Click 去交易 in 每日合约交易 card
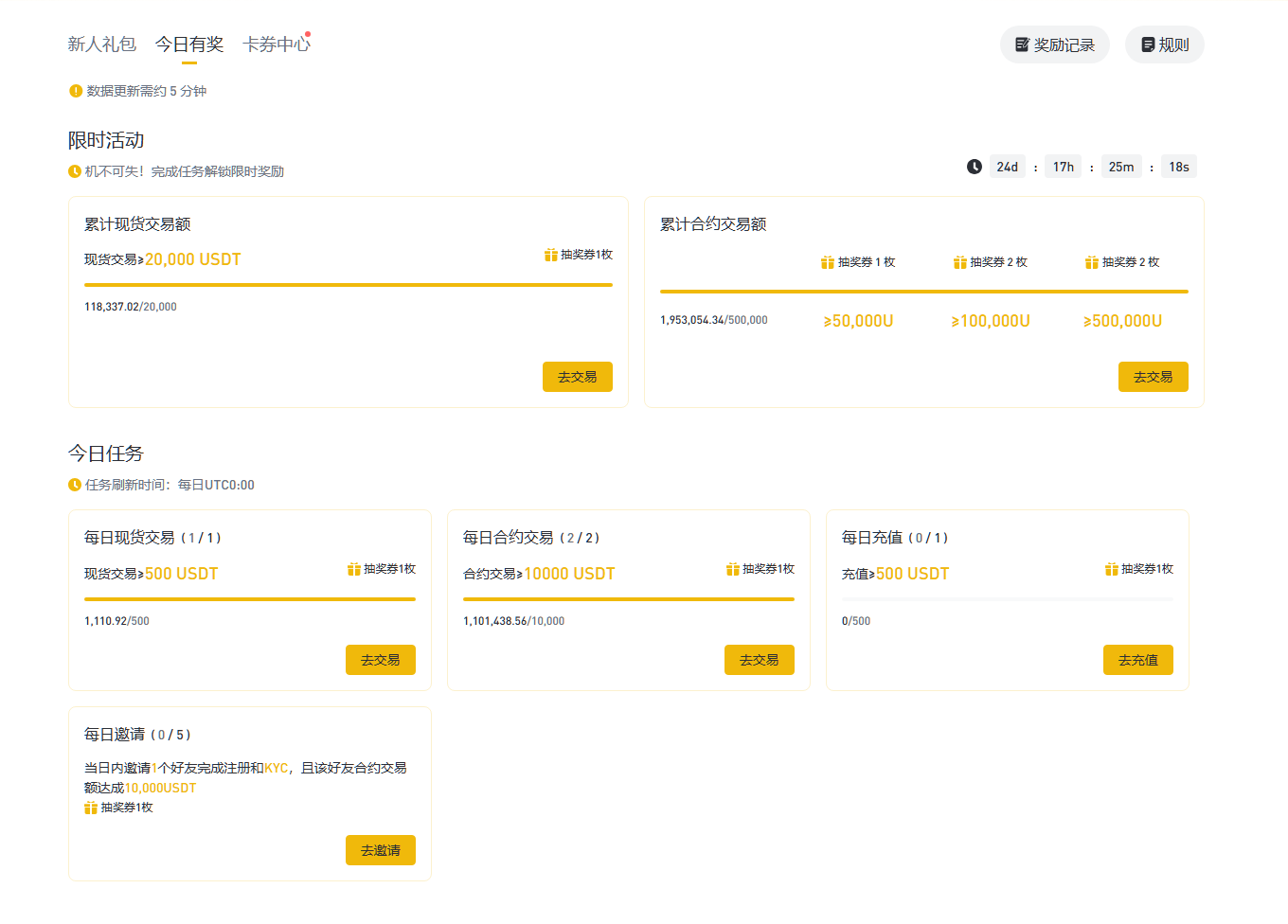 [x=760, y=660]
